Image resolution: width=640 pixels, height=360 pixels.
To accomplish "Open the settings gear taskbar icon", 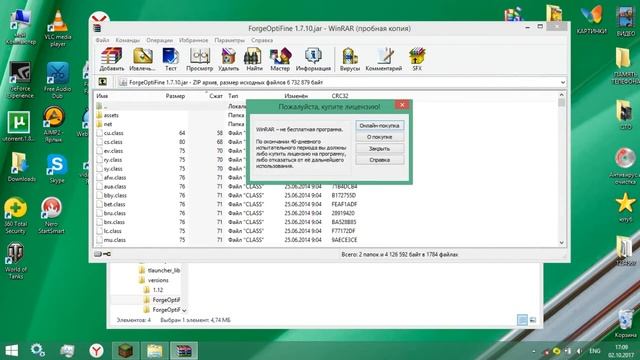I will [38, 350].
